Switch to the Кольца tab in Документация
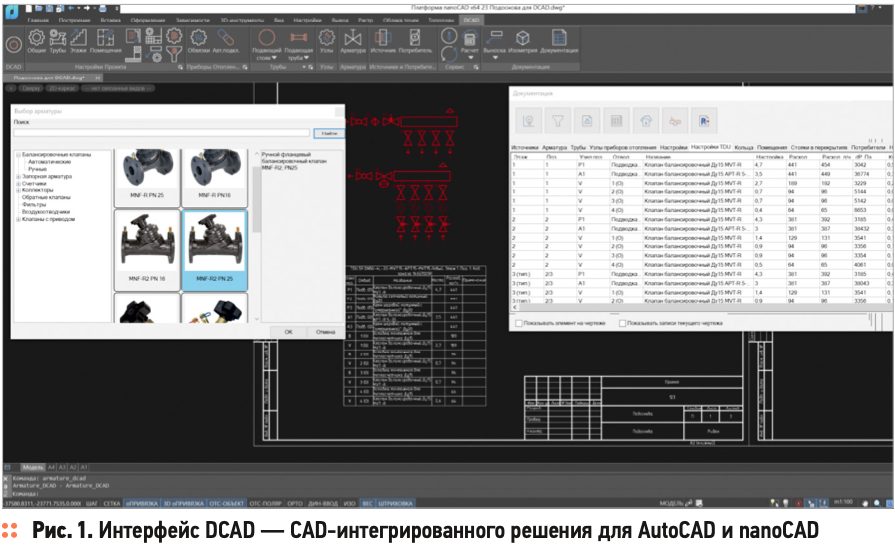895x546 pixels. 744,148
